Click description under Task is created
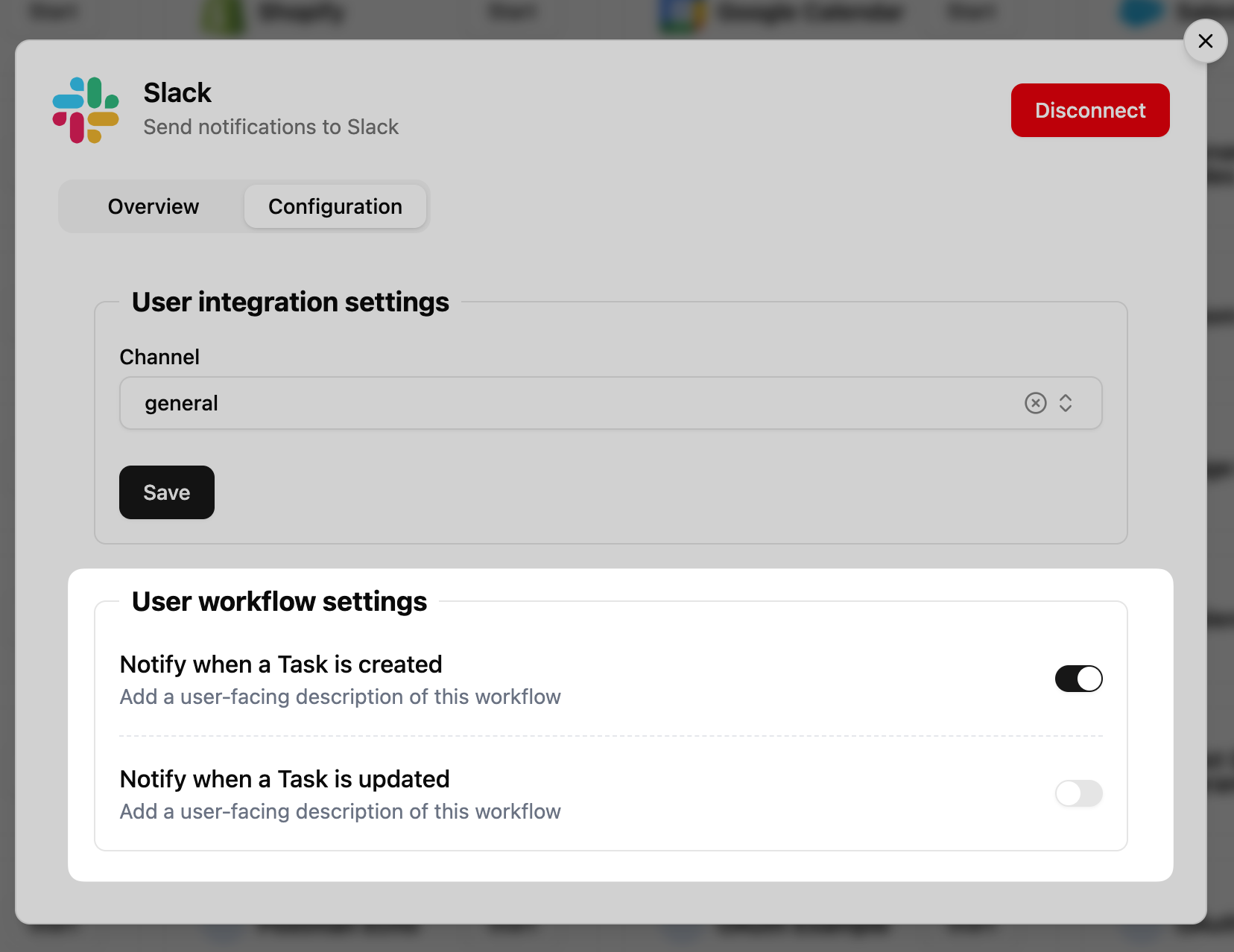The height and width of the screenshot is (952, 1234). pos(341,696)
